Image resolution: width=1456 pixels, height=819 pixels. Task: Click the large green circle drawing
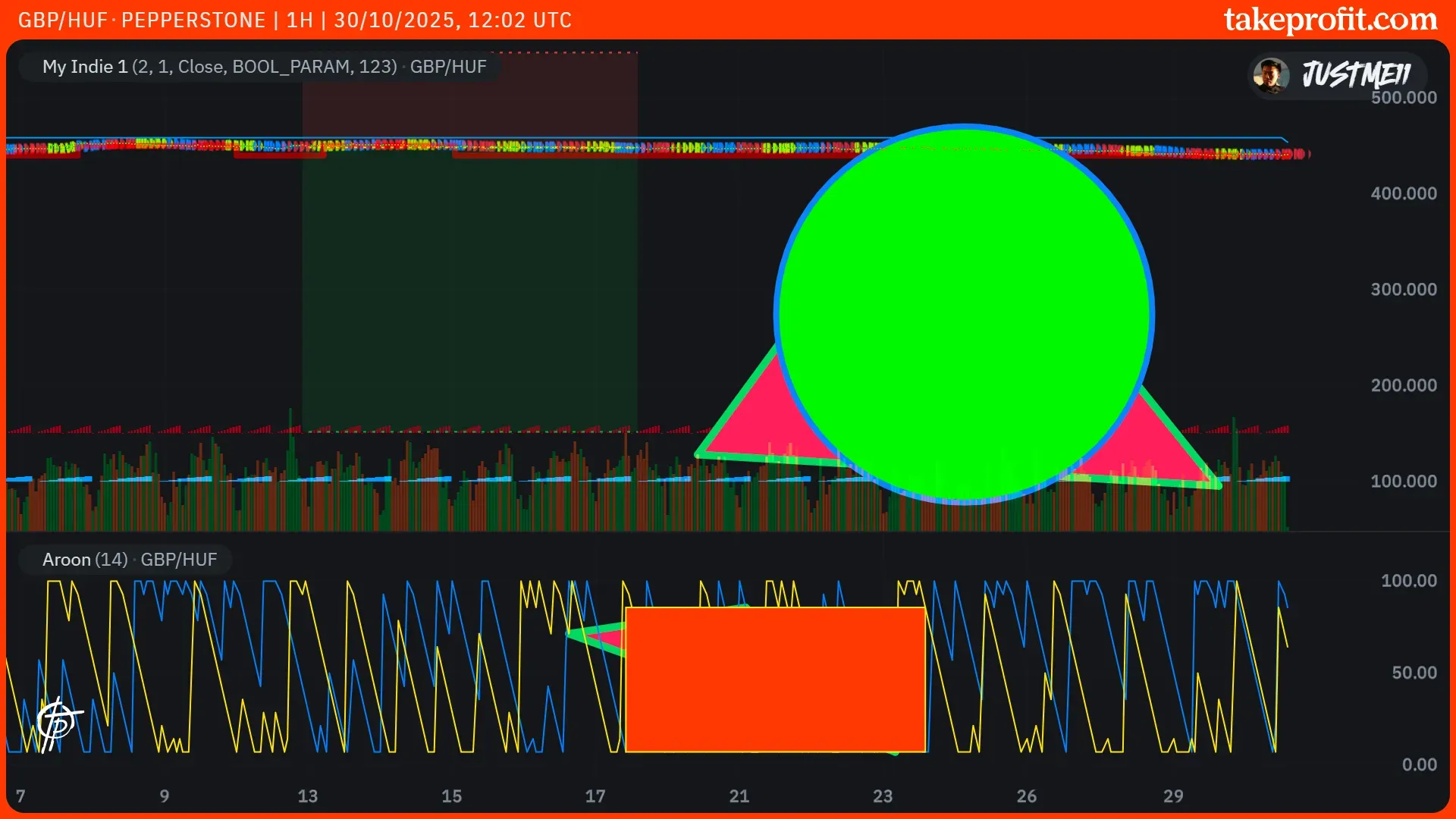point(965,313)
